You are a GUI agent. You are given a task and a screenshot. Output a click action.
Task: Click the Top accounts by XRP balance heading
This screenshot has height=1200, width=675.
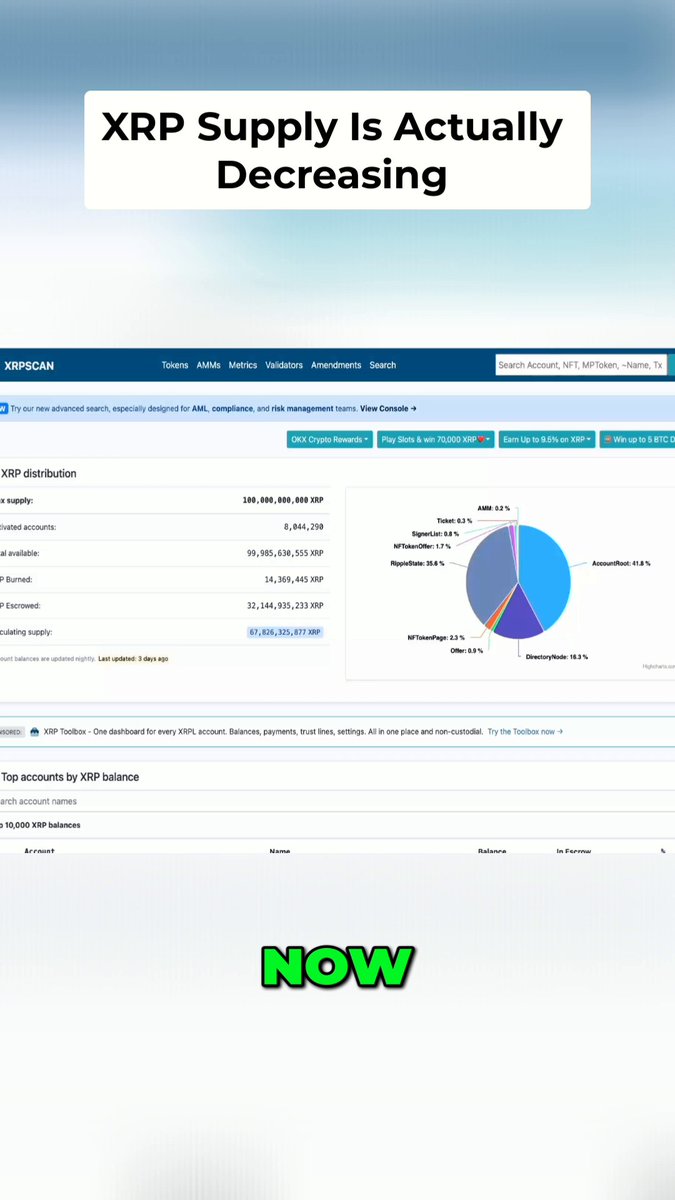coord(69,777)
